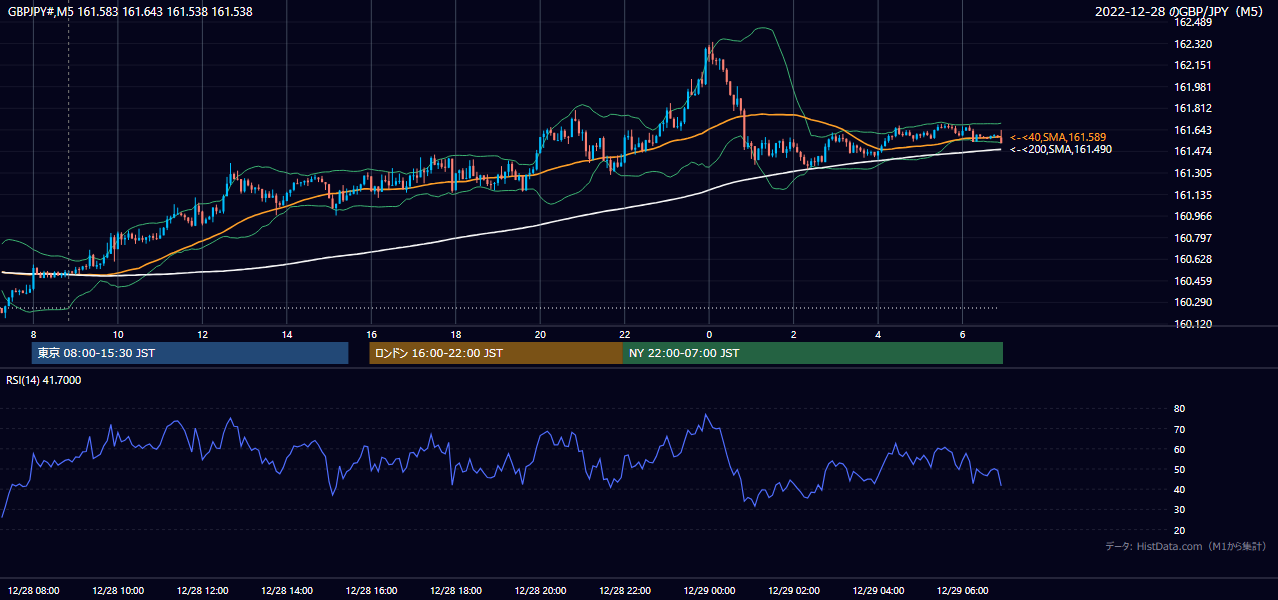Click the 12/28 12:00 bottom time label
Image resolution: width=1278 pixels, height=600 pixels.
203,590
